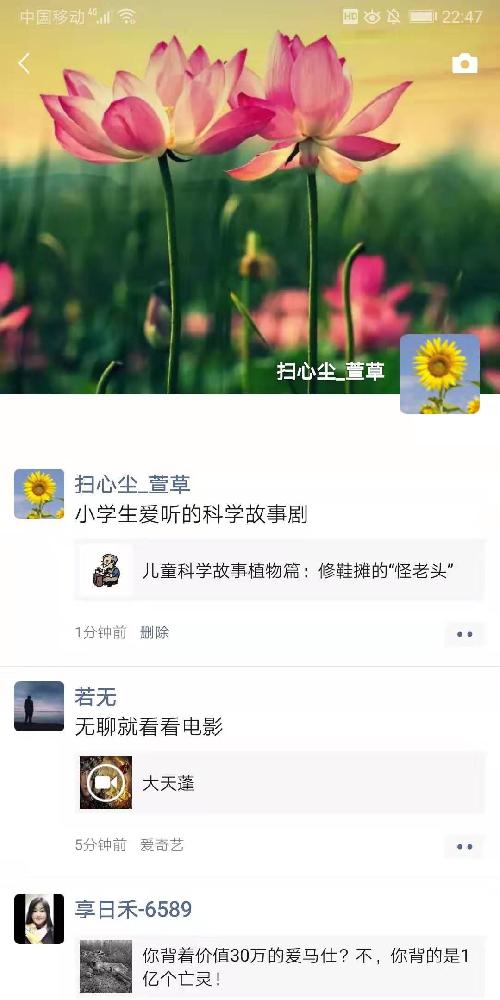Open 大天蓬 shared video card
Image resolution: width=500 pixels, height=1000 pixels.
click(280, 783)
